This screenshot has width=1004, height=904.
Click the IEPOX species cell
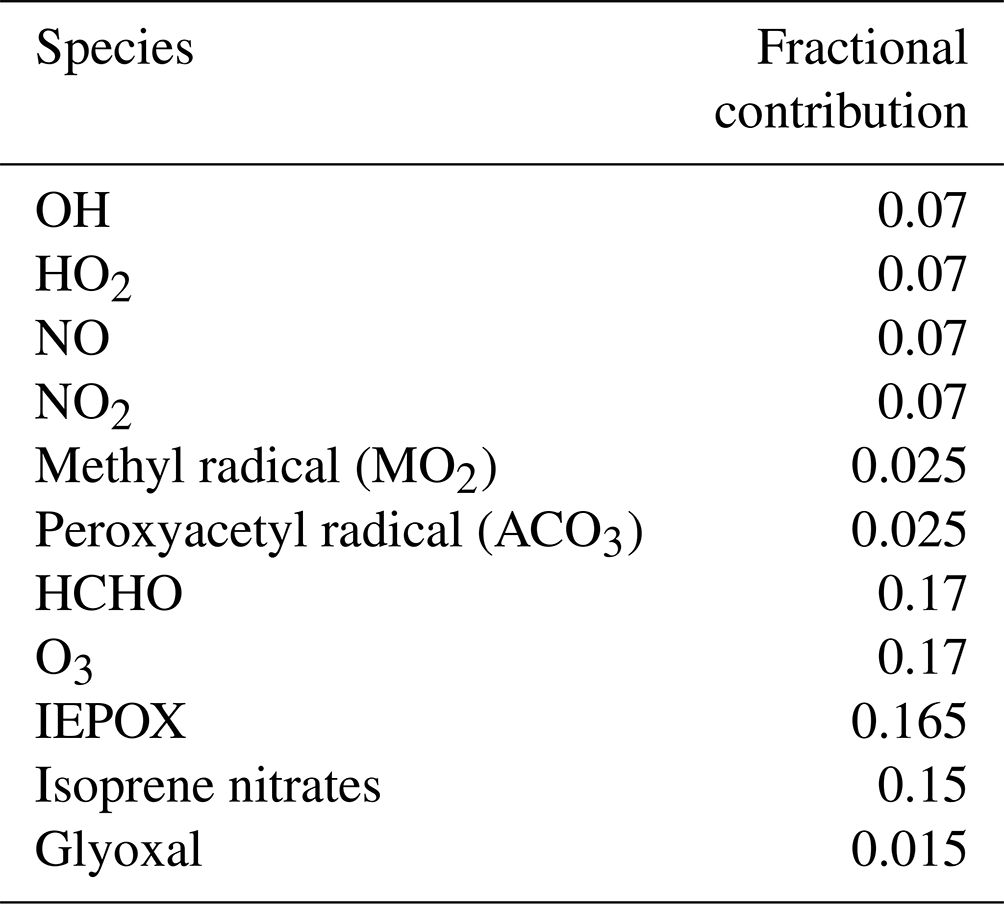(111, 722)
